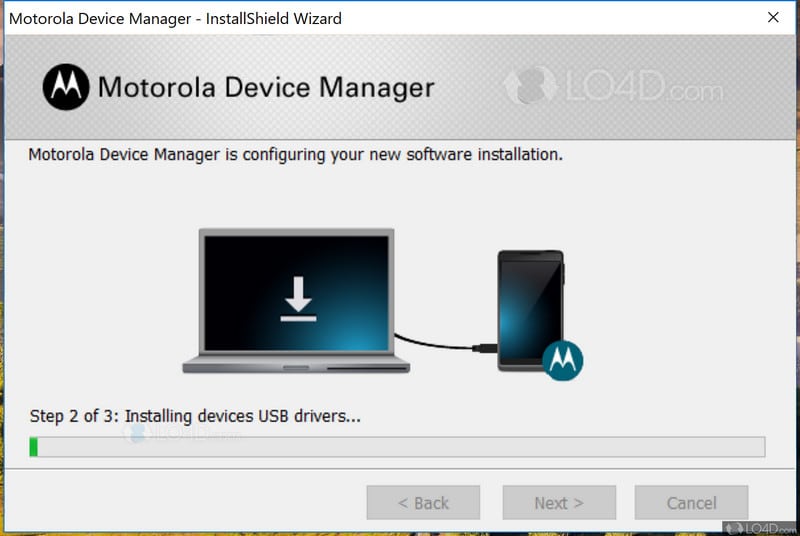800x536 pixels.
Task: Click the phone illustration with Motorola badge
Action: tap(540, 315)
